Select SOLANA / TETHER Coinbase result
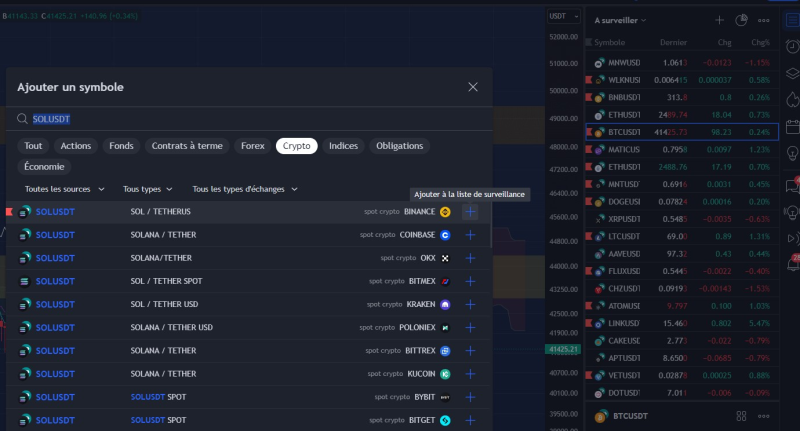The image size is (800, 431). click(247, 235)
